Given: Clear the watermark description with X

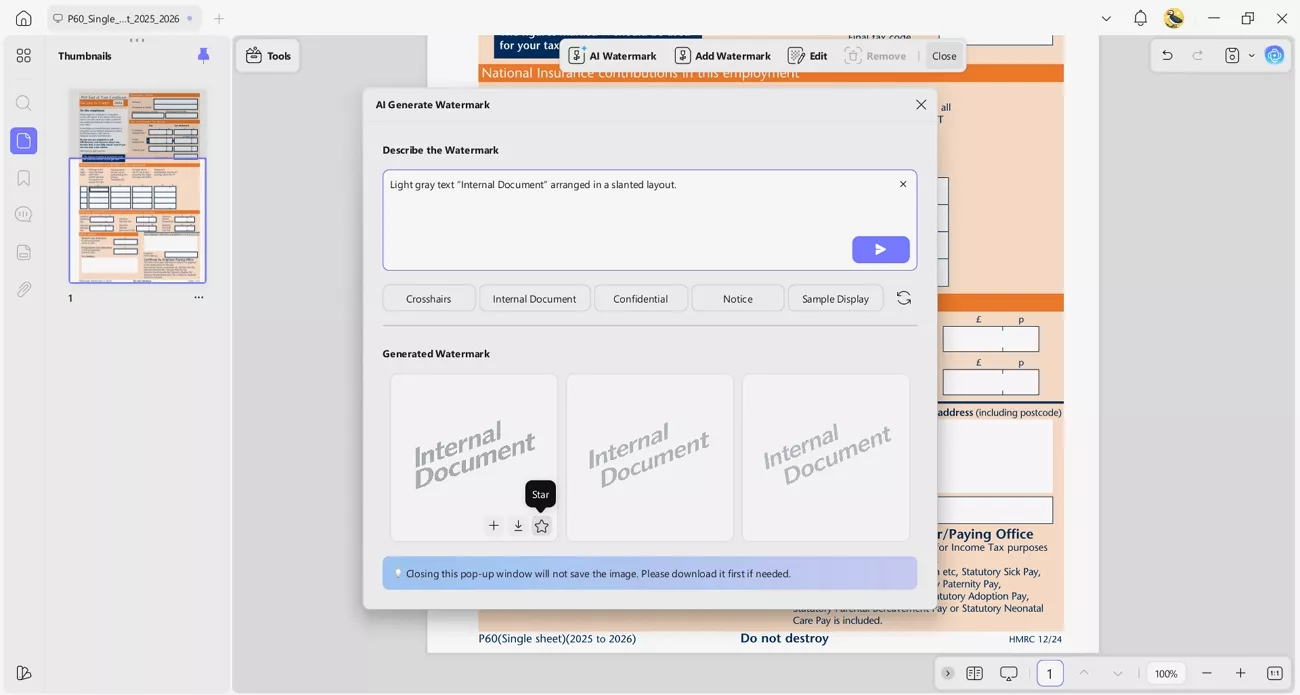Looking at the screenshot, I should (x=903, y=184).
